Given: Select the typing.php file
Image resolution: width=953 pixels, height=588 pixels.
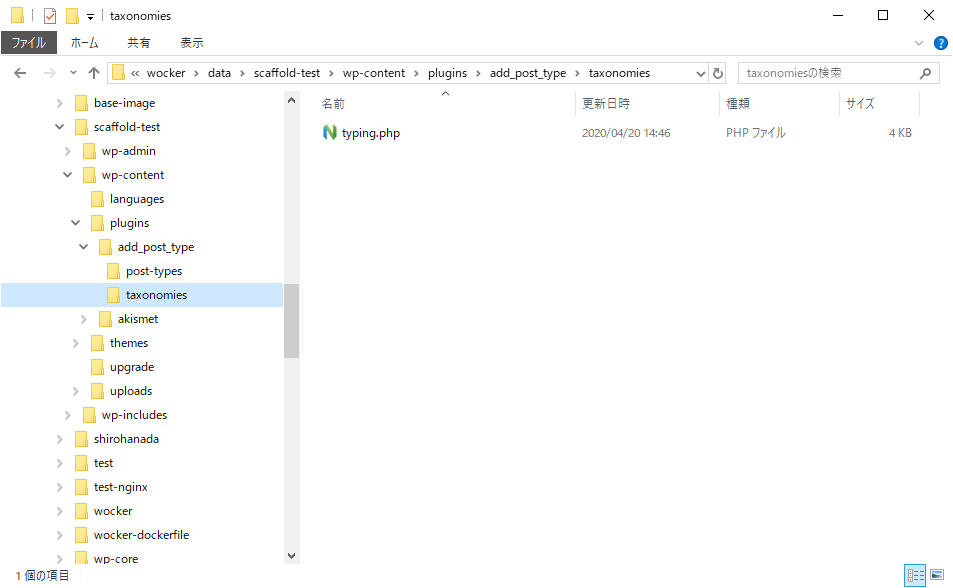Looking at the screenshot, I should (370, 133).
